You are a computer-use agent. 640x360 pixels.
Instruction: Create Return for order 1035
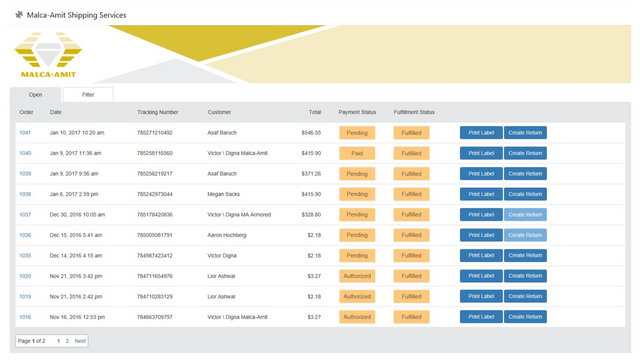[x=525, y=256]
